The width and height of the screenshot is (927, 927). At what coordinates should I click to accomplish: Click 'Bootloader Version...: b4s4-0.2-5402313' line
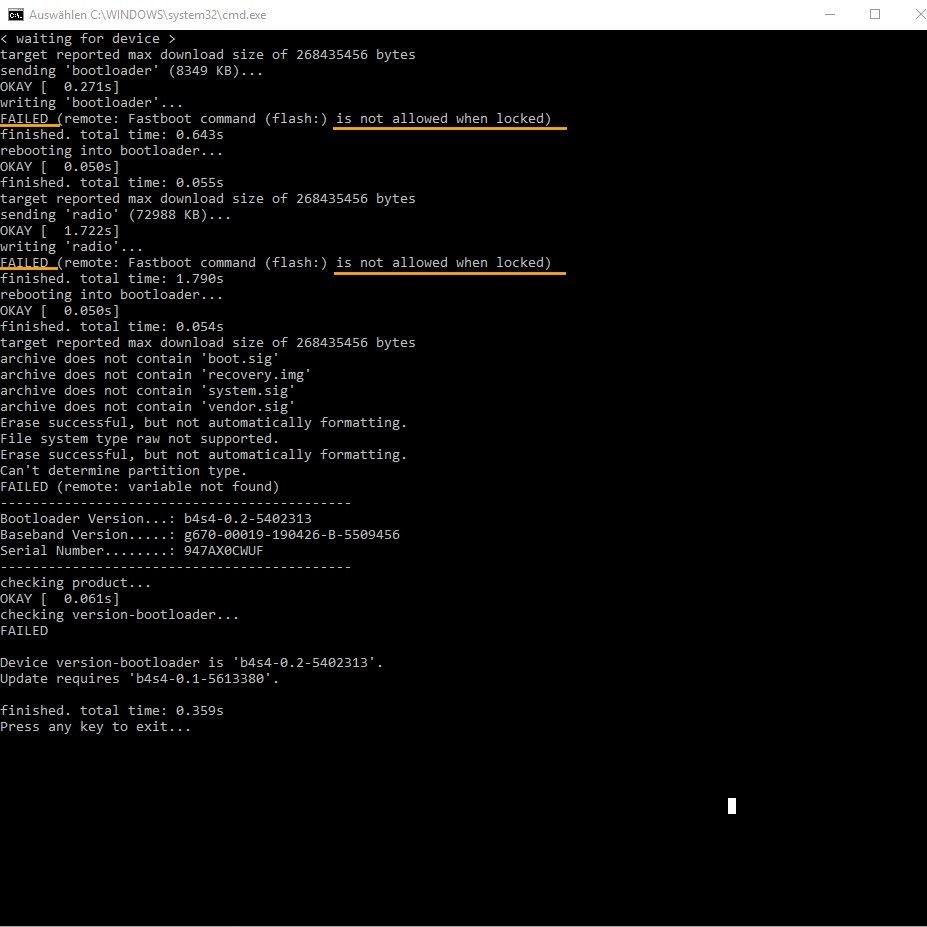155,518
